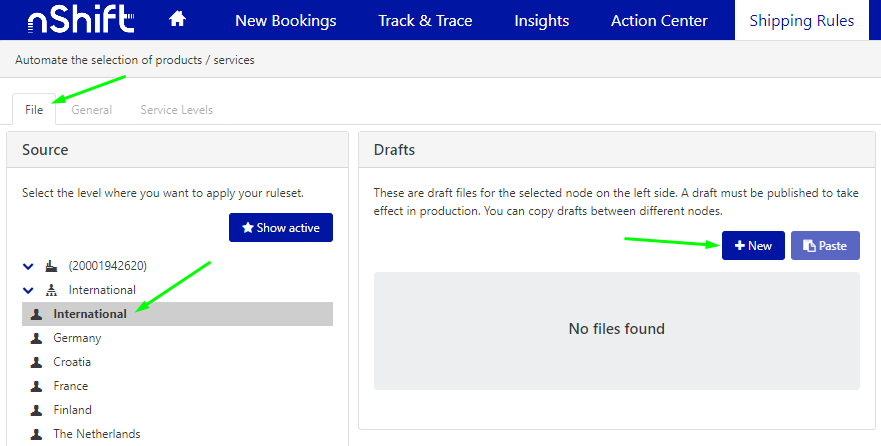Select the highlighted International node
Viewport: 881px width, 446px height.
90,314
